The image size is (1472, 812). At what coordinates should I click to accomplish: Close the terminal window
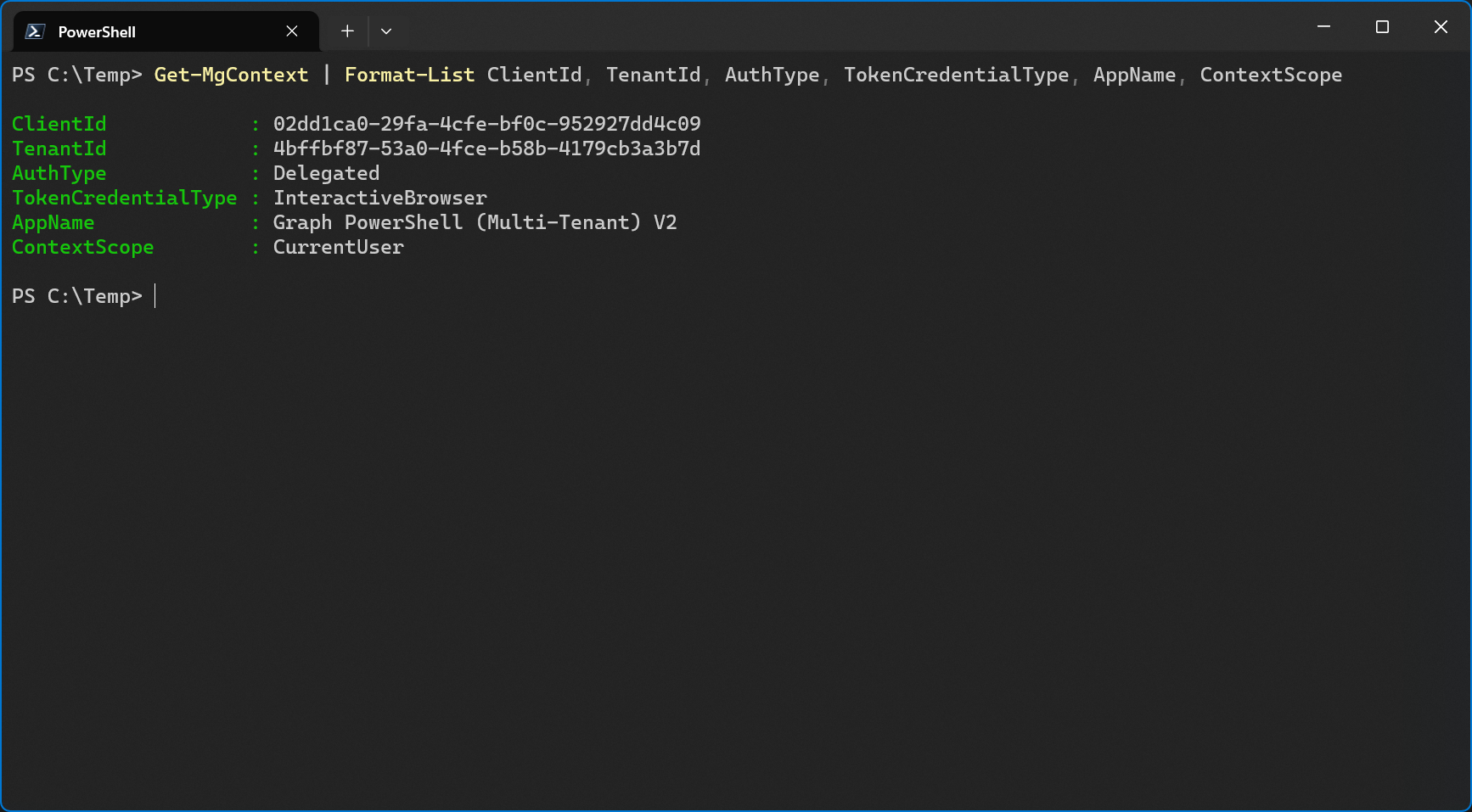tap(1441, 27)
